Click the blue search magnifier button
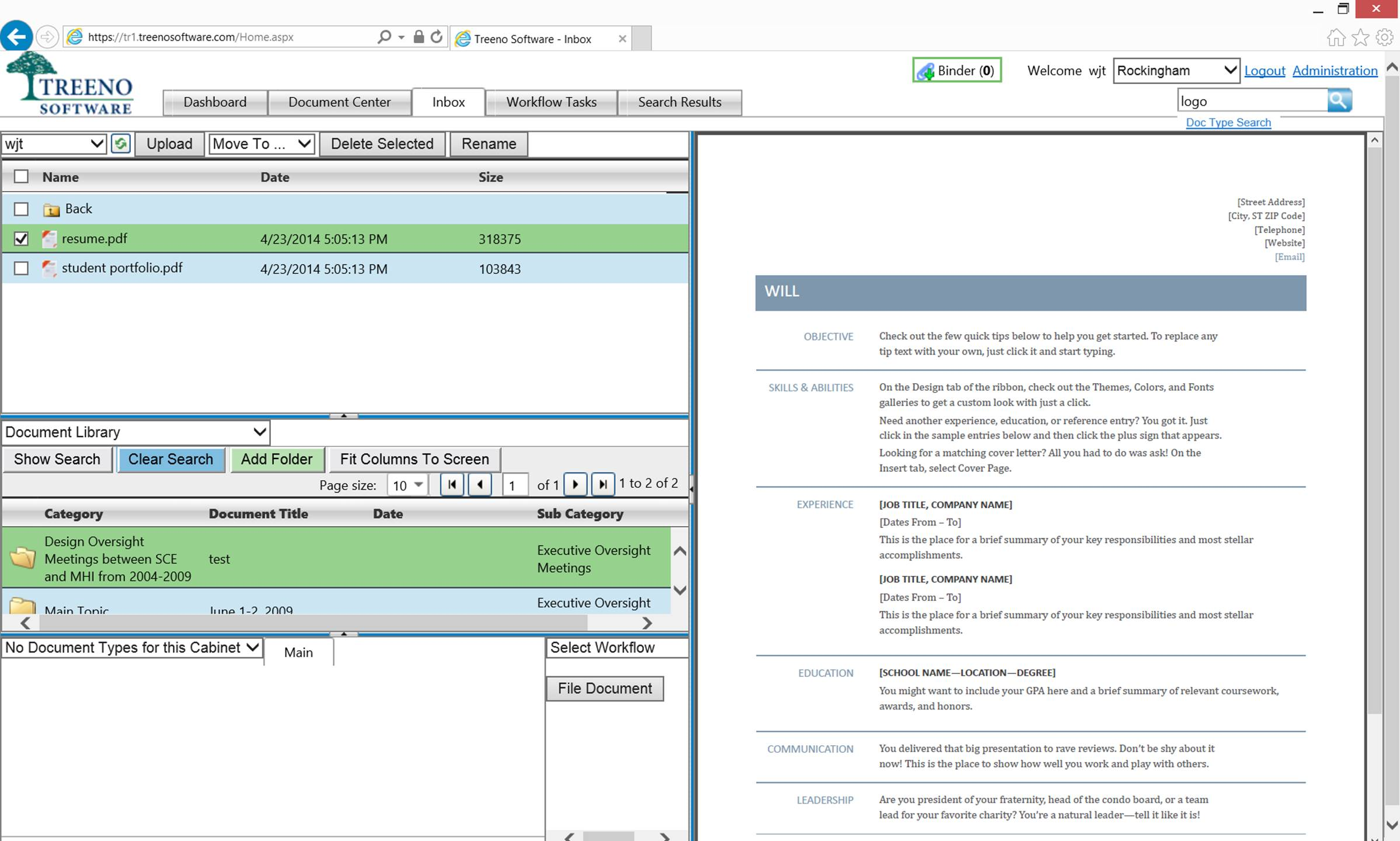The height and width of the screenshot is (841, 1400). click(1339, 100)
